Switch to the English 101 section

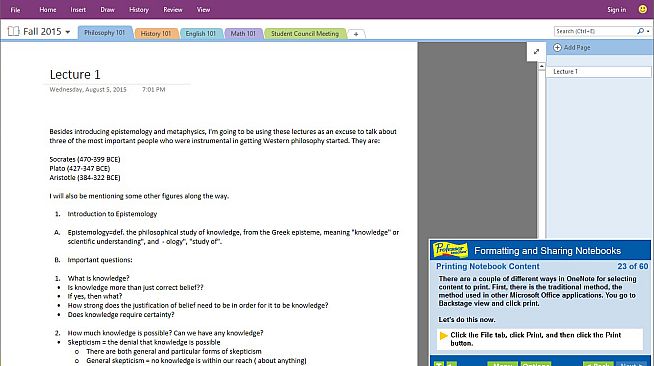pyautogui.click(x=201, y=33)
